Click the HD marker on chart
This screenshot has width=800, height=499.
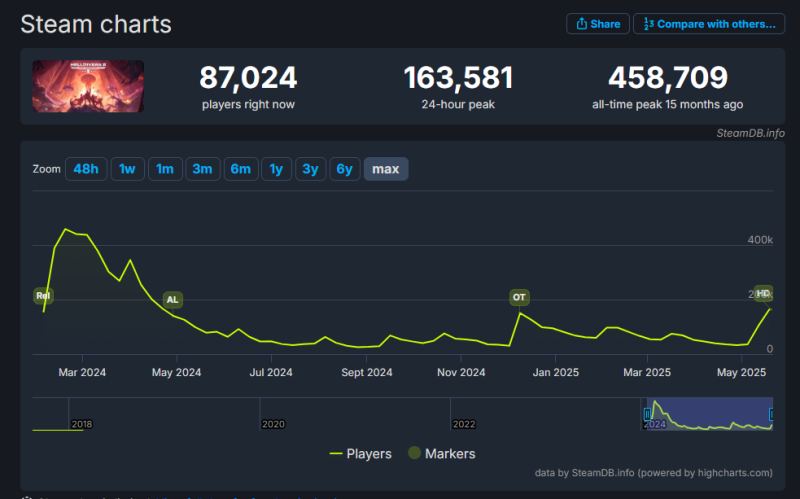click(764, 293)
